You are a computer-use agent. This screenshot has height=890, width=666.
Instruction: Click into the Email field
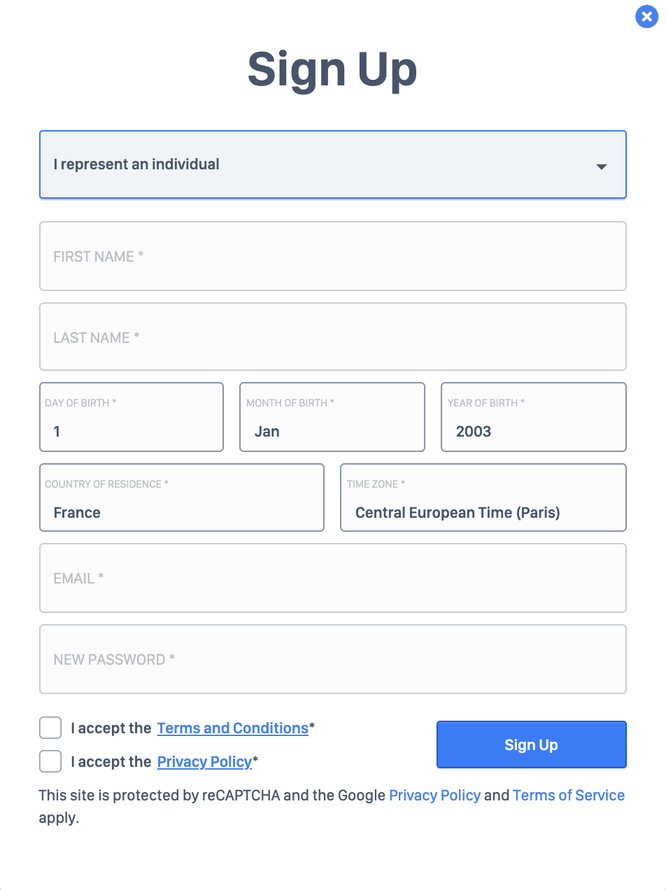[x=332, y=578]
